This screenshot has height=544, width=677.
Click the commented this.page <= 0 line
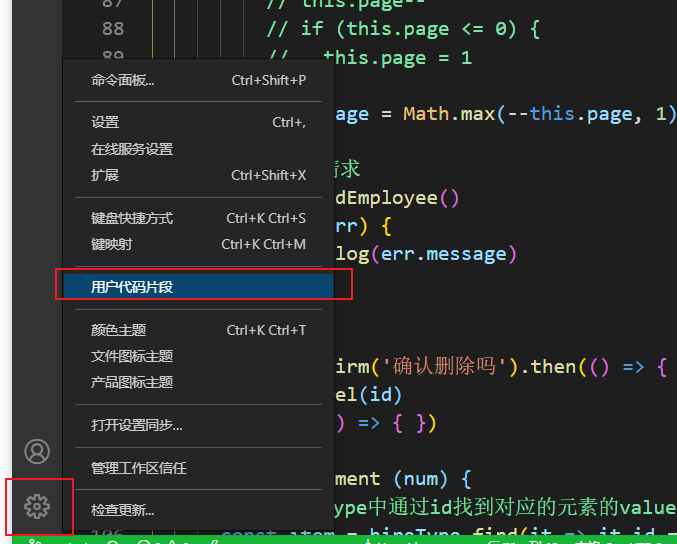[403, 29]
